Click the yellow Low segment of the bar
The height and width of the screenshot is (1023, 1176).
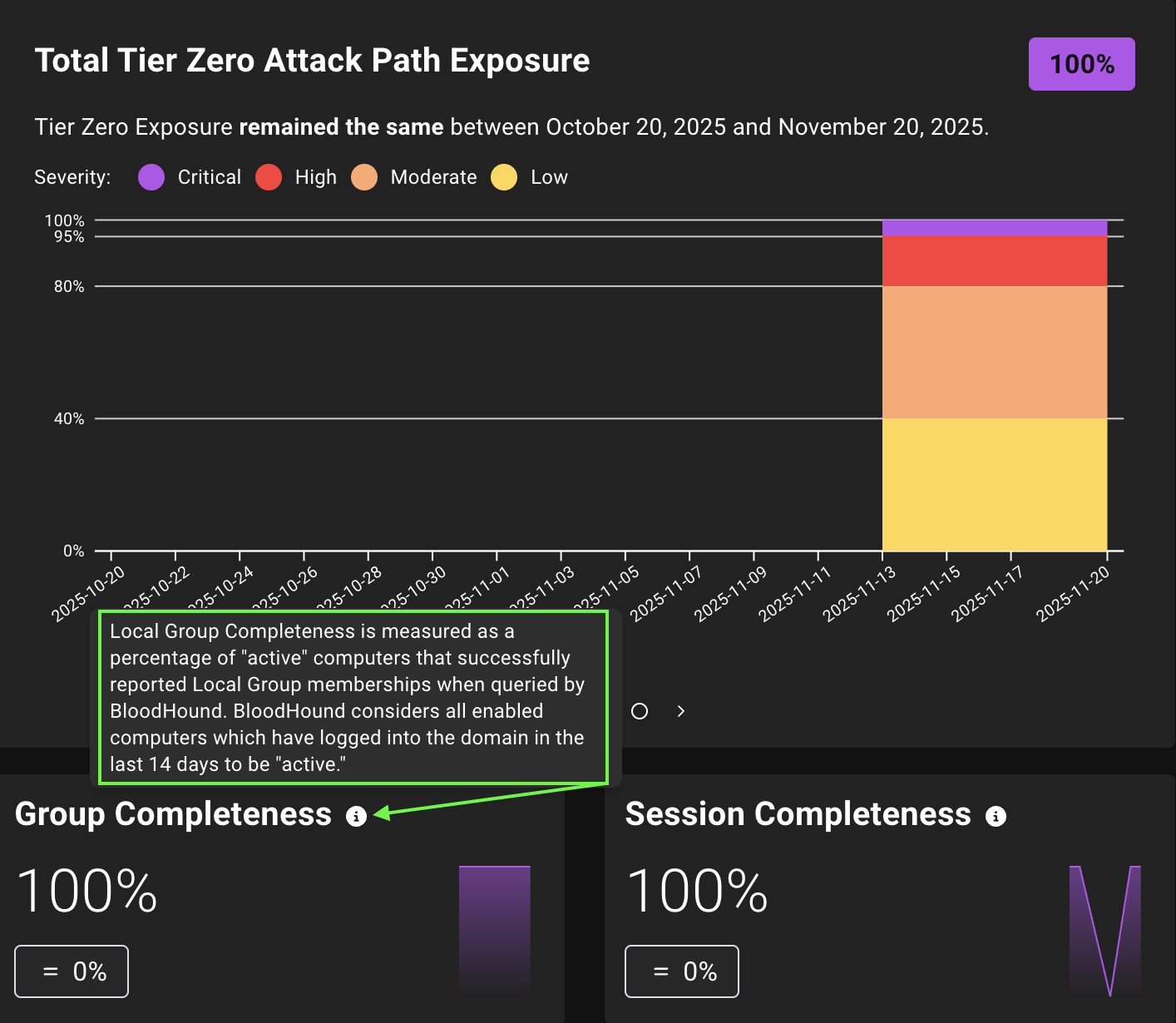click(995, 482)
